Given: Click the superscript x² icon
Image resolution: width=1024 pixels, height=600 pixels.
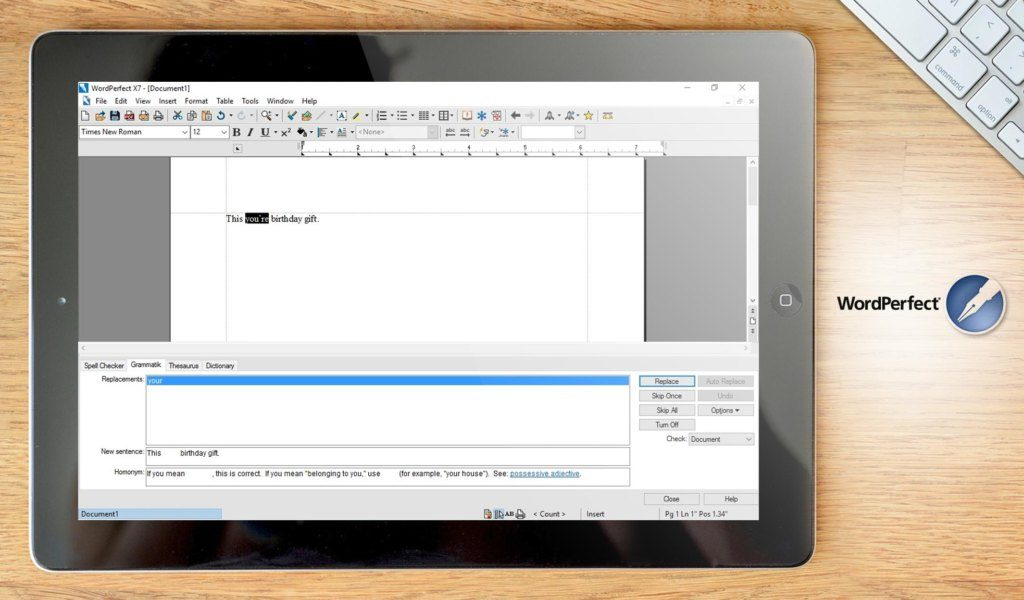Looking at the screenshot, I should click(x=286, y=132).
